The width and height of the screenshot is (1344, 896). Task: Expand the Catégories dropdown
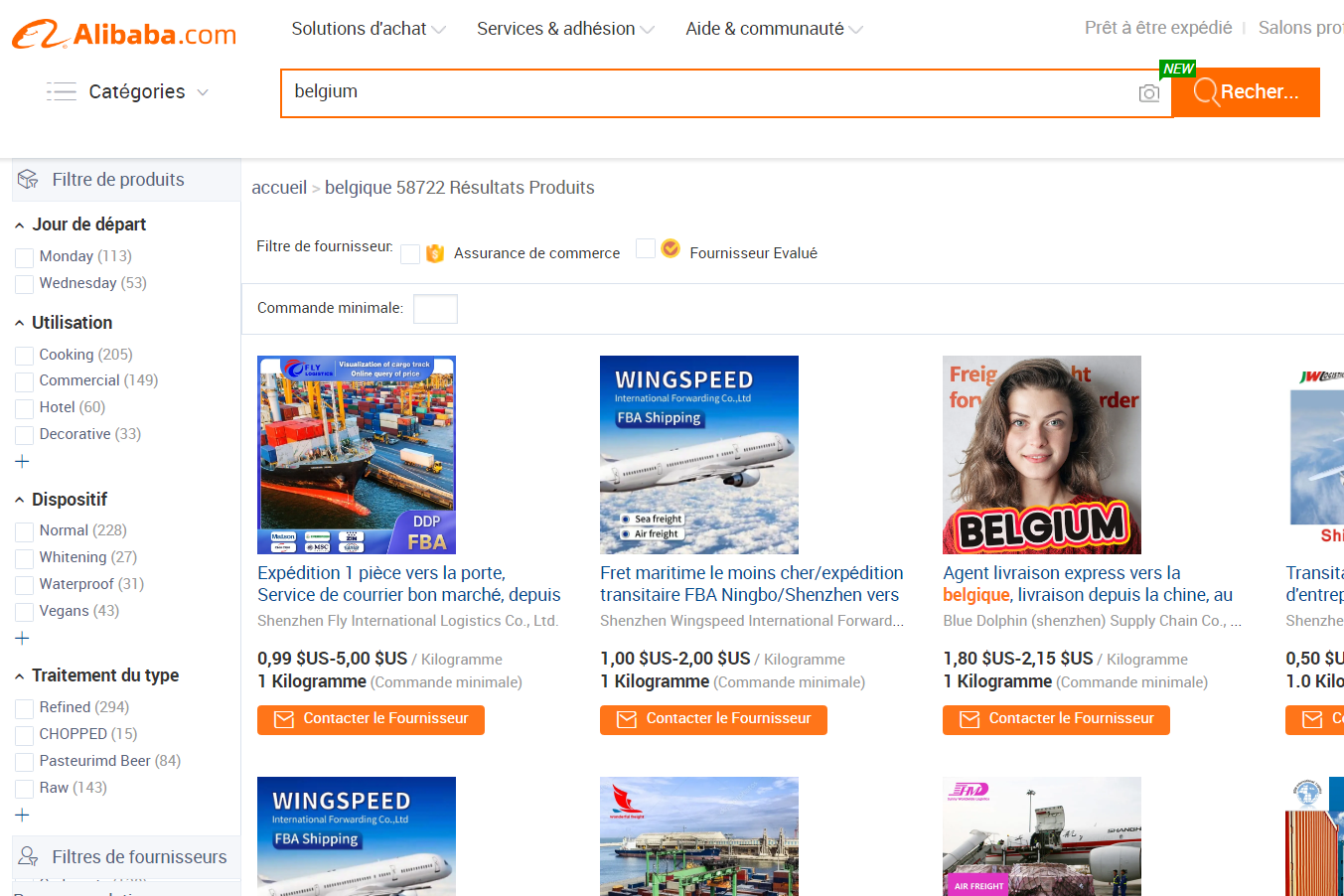coord(148,92)
